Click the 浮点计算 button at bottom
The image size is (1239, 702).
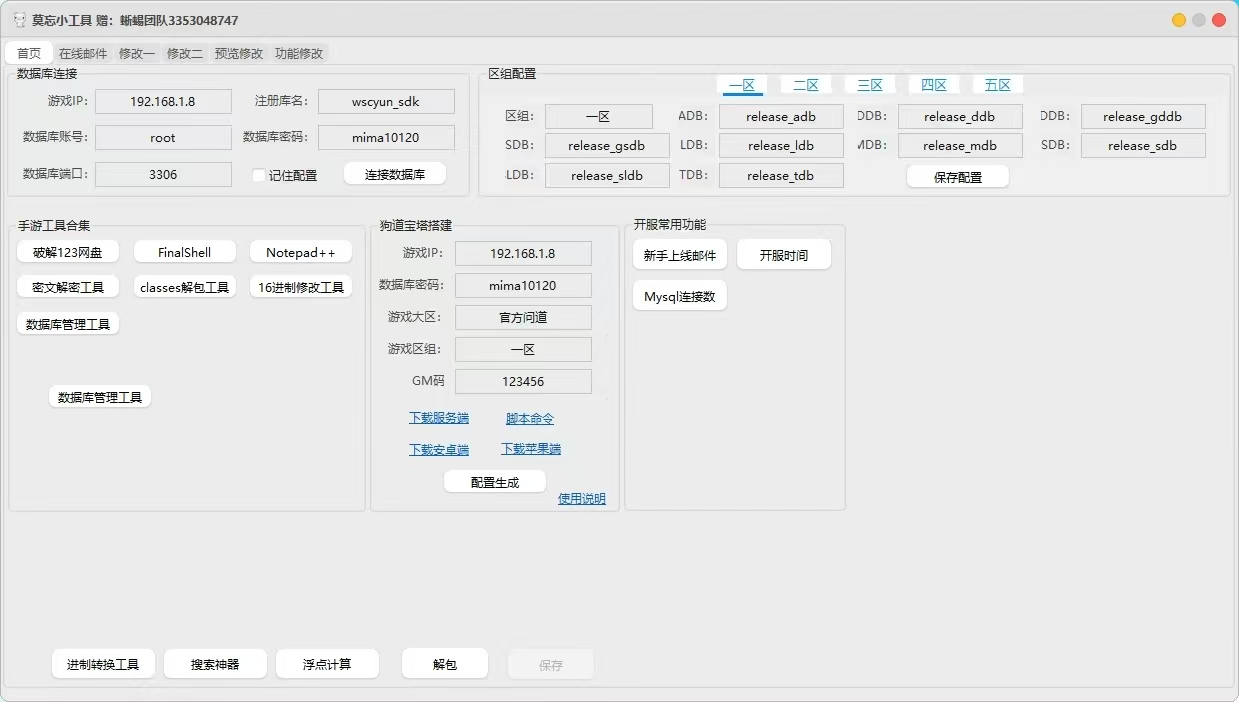coord(327,664)
